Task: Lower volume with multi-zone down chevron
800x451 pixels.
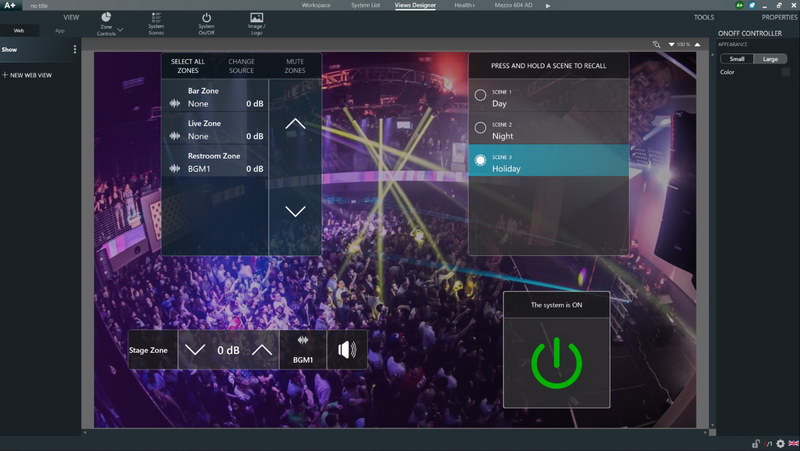Action: click(295, 211)
